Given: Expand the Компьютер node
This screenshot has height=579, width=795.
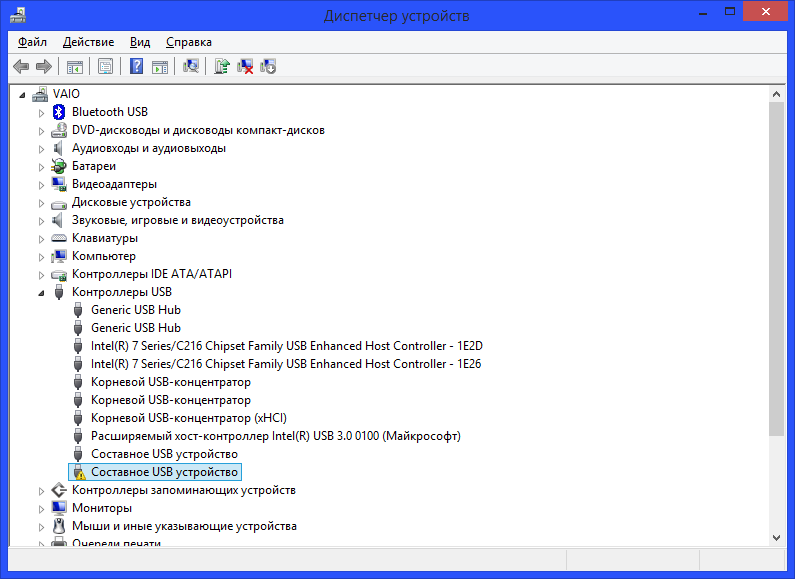Looking at the screenshot, I should pyautogui.click(x=41, y=257).
